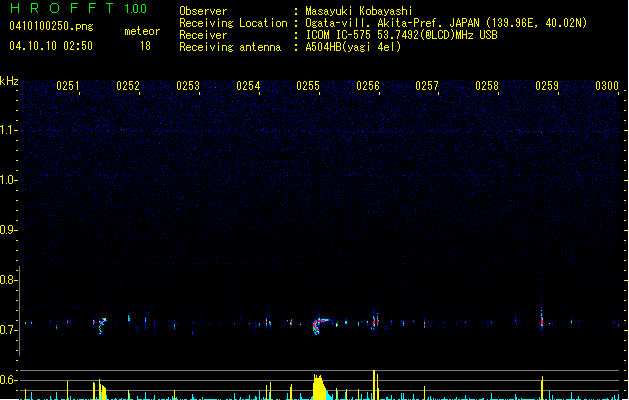Click the 0.8 kHz axis label
The image size is (629, 400).
pyautogui.click(x=8, y=280)
